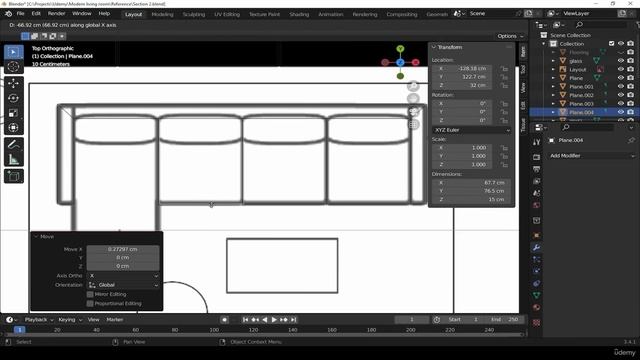Toggle Collection exclude checkbox in outliner
The height and width of the screenshot is (360, 640).
click(611, 44)
